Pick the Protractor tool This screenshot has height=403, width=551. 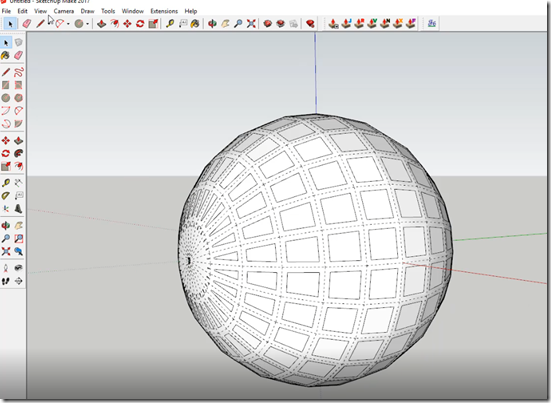[x=6, y=196]
